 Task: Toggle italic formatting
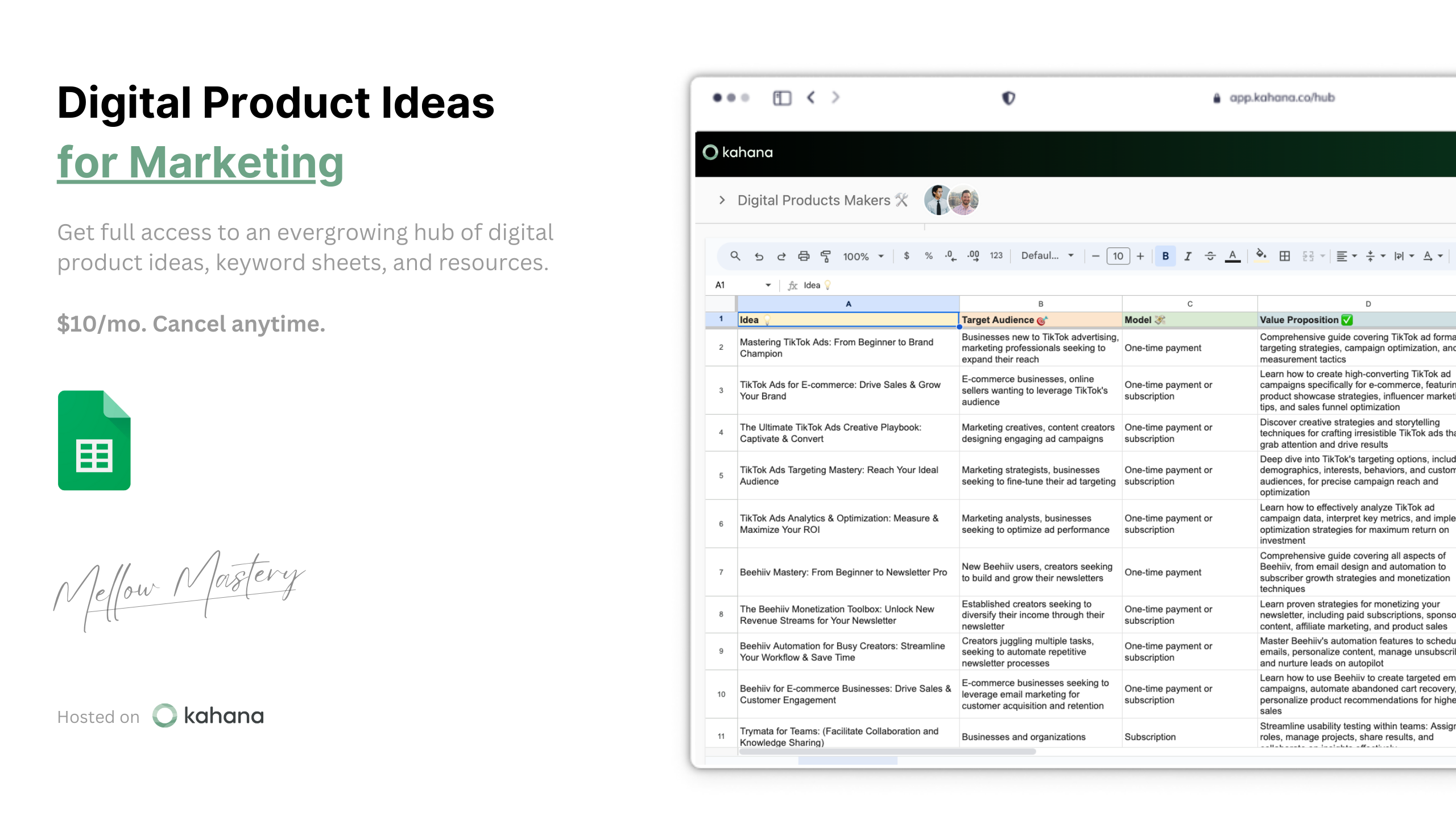click(x=1188, y=256)
